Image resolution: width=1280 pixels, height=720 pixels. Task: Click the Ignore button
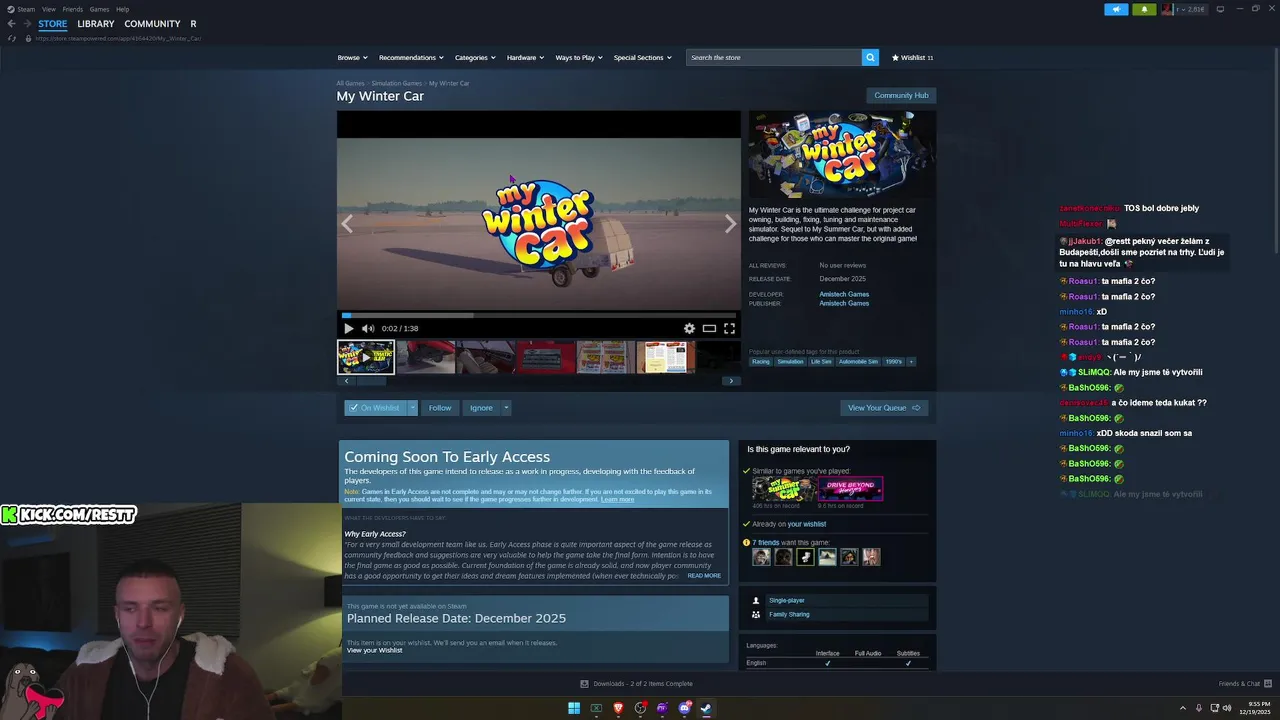click(481, 408)
